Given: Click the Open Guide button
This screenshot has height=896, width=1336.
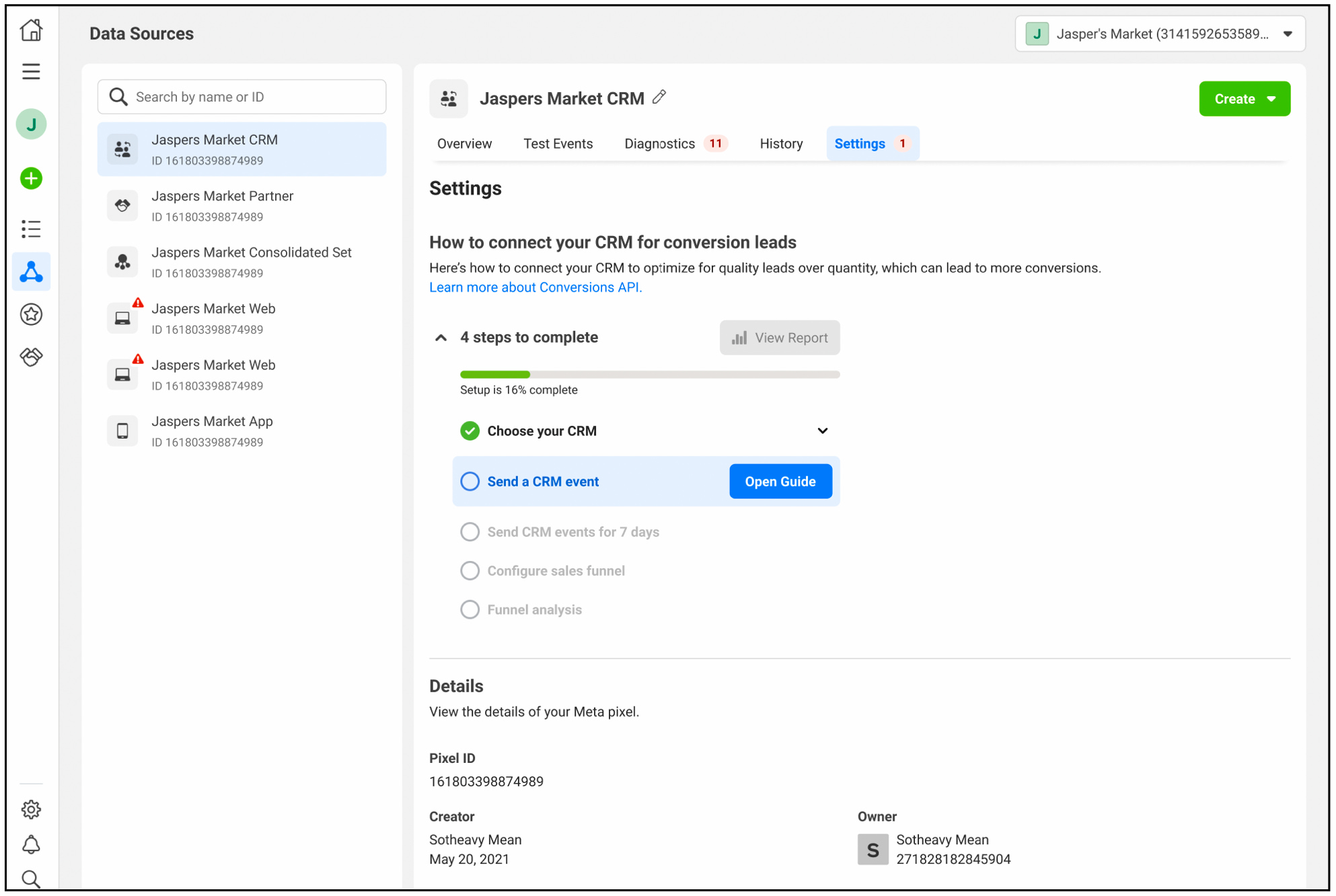Looking at the screenshot, I should (780, 482).
